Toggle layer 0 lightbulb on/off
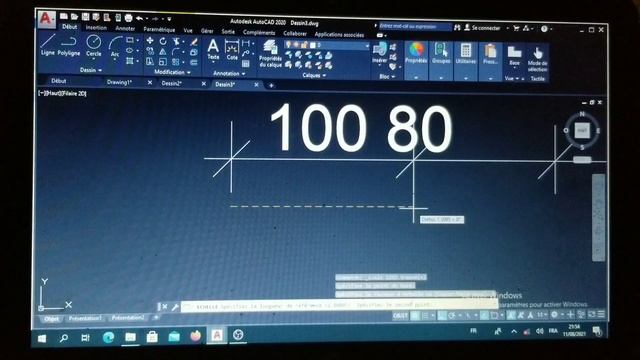 click(289, 44)
